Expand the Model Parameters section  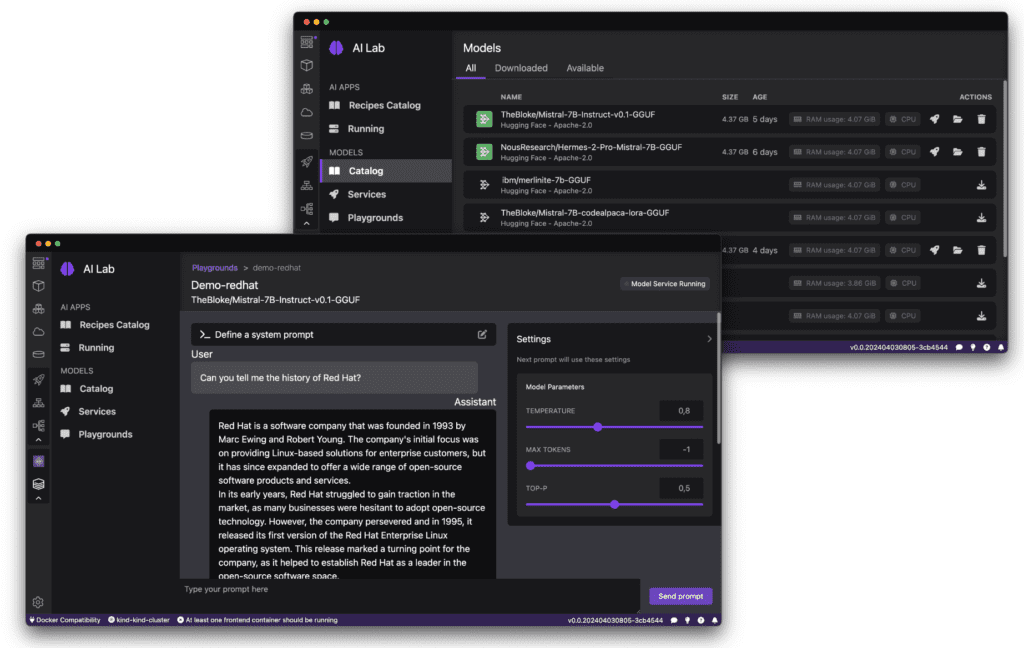[x=553, y=386]
